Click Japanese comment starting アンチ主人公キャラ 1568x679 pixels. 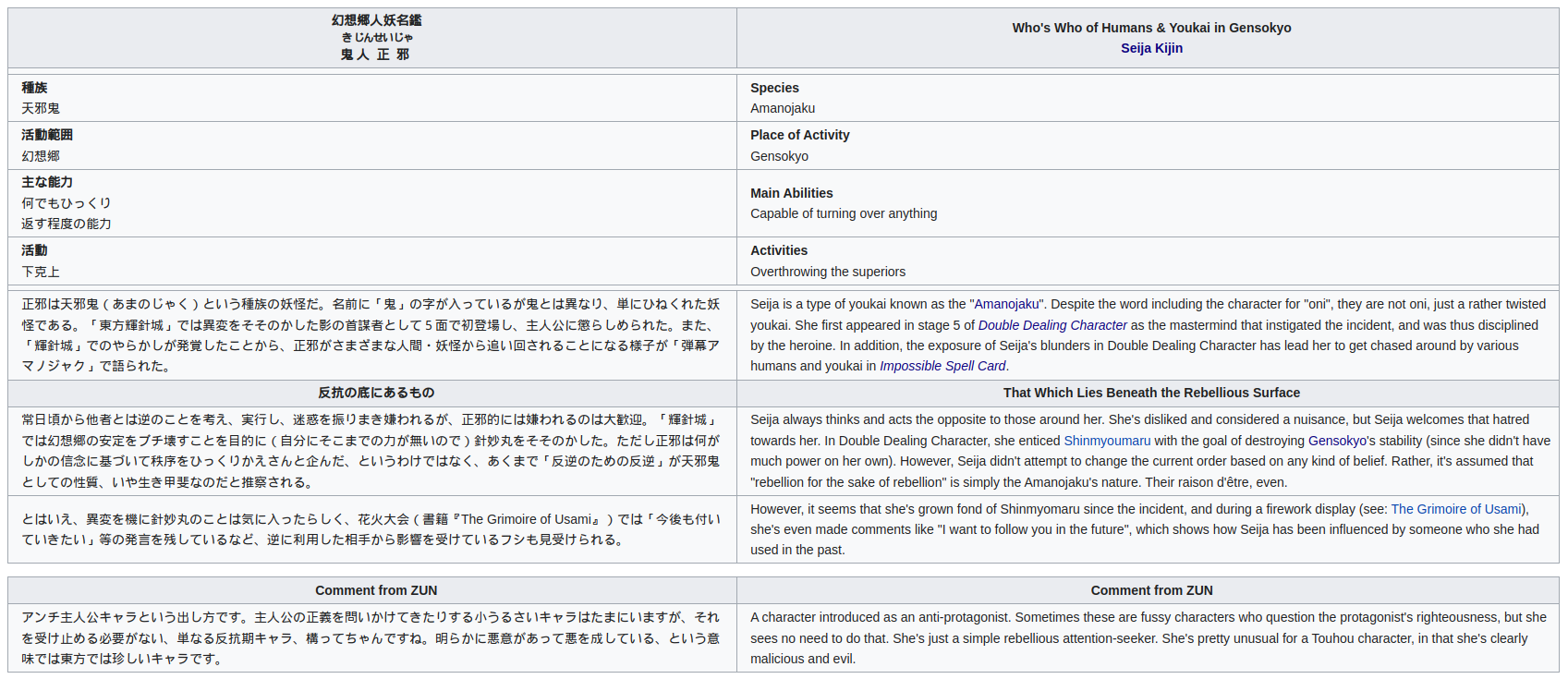coord(371,637)
